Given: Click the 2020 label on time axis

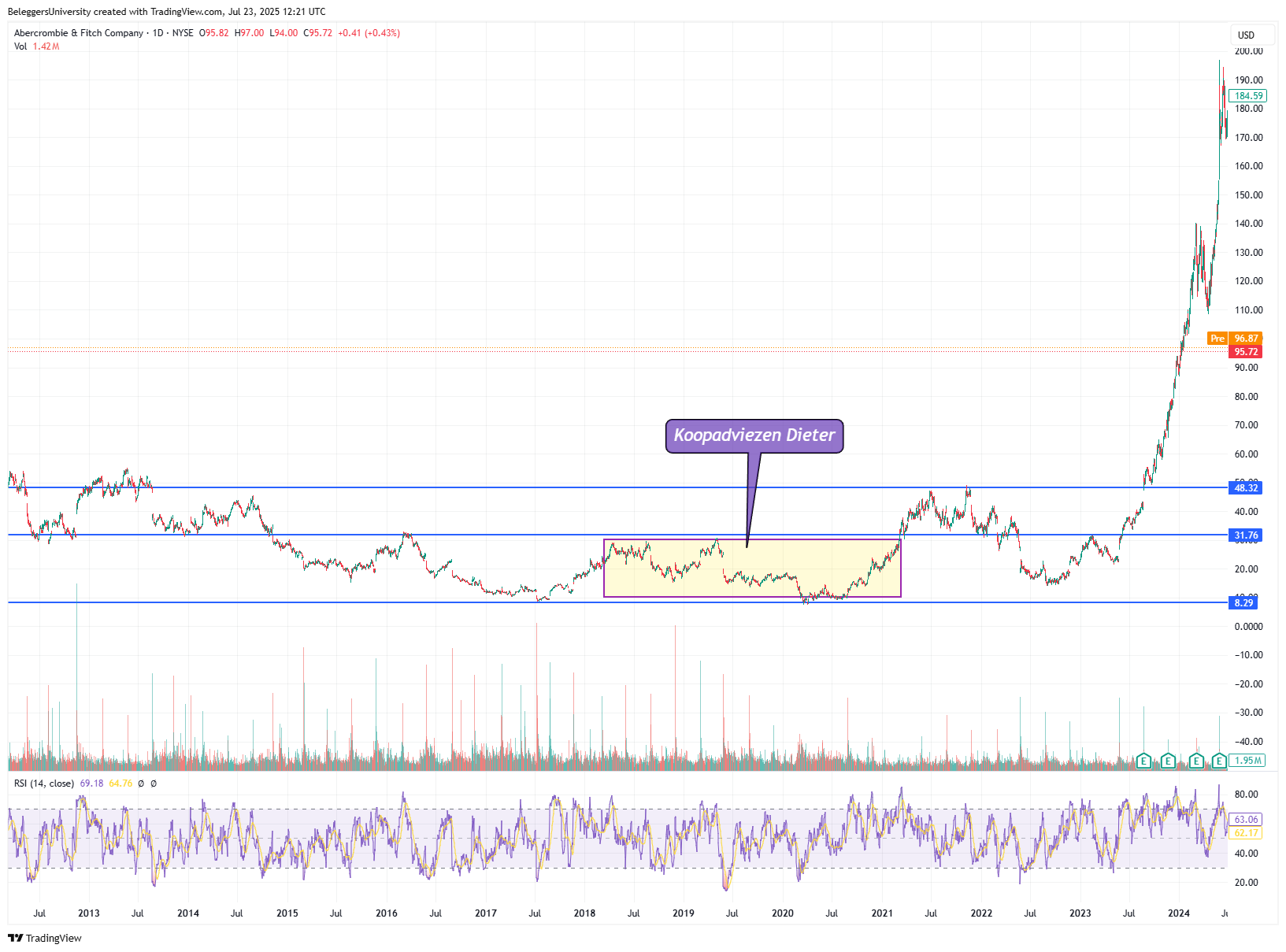Looking at the screenshot, I should [783, 913].
